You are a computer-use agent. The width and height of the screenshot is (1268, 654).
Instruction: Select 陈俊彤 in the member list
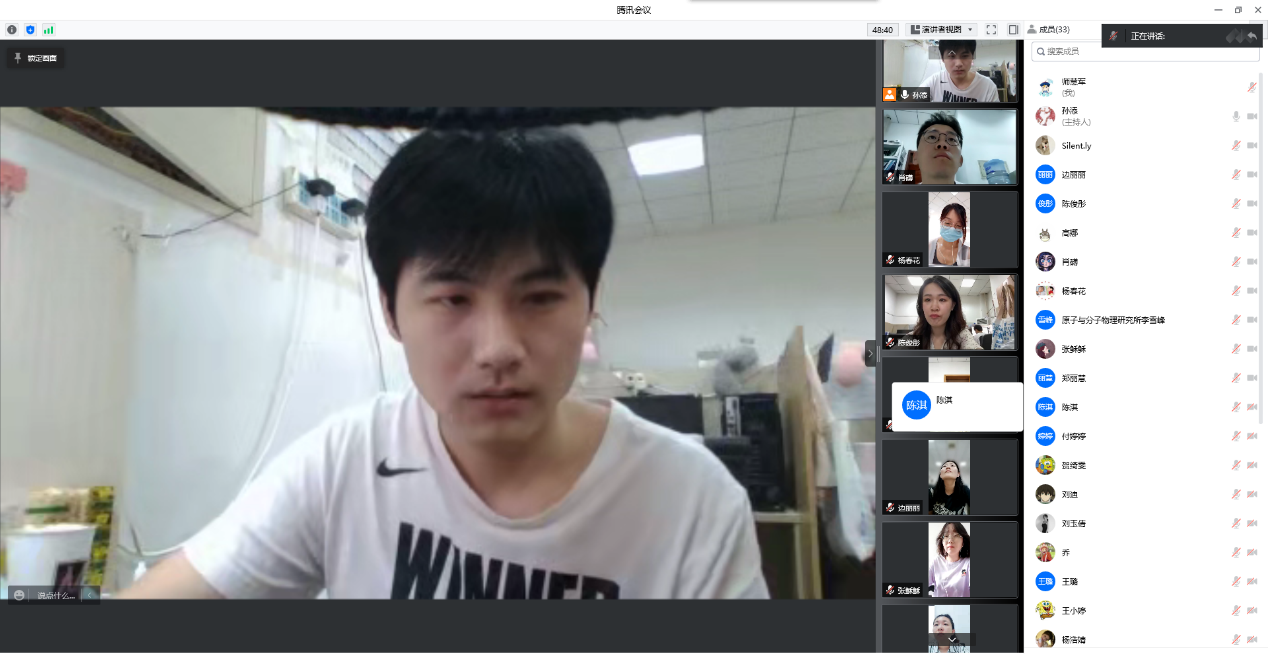[1074, 203]
